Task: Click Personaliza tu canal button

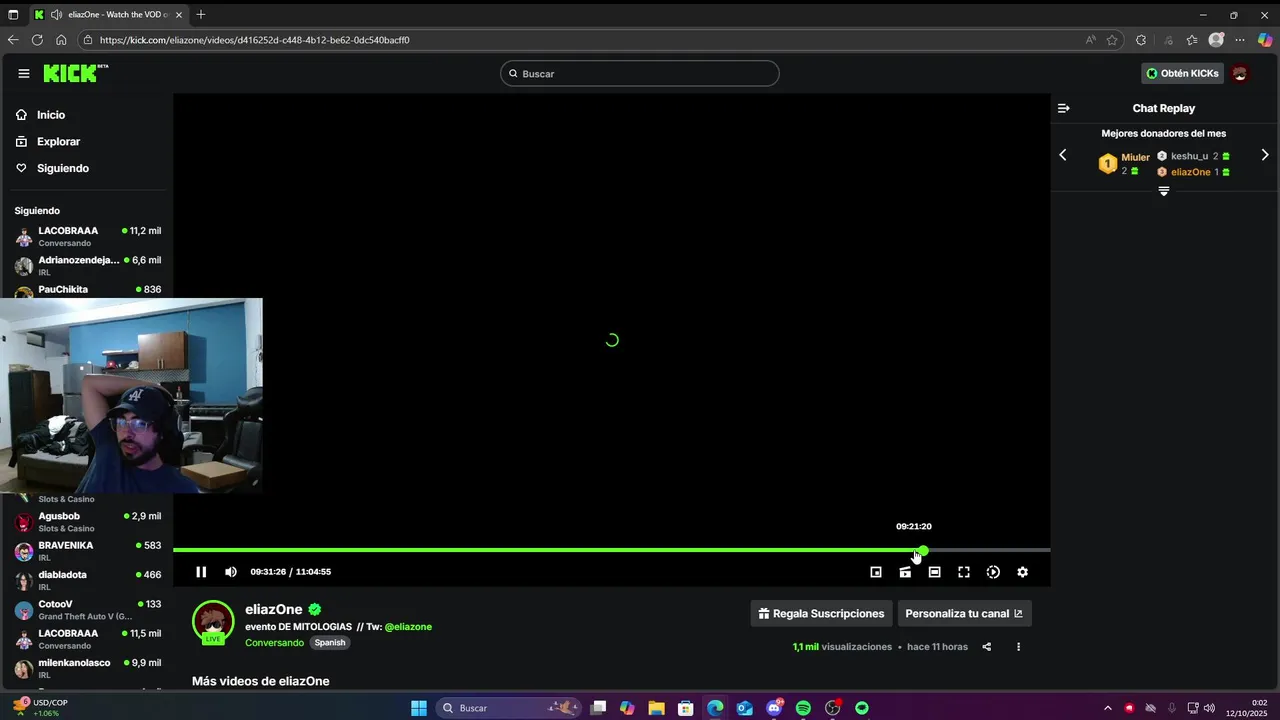Action: (964, 614)
